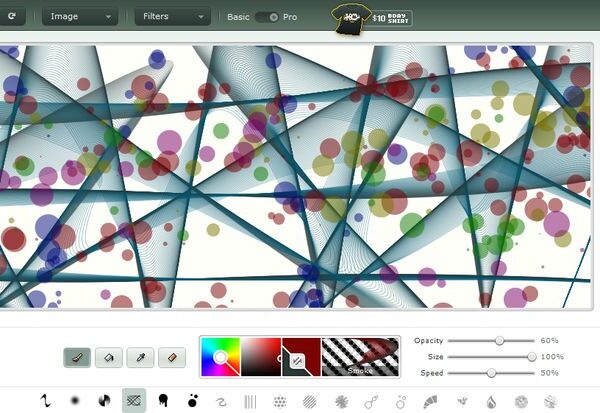Choose the zigzag line brush preset
The height and width of the screenshot is (413, 600).
point(45,401)
